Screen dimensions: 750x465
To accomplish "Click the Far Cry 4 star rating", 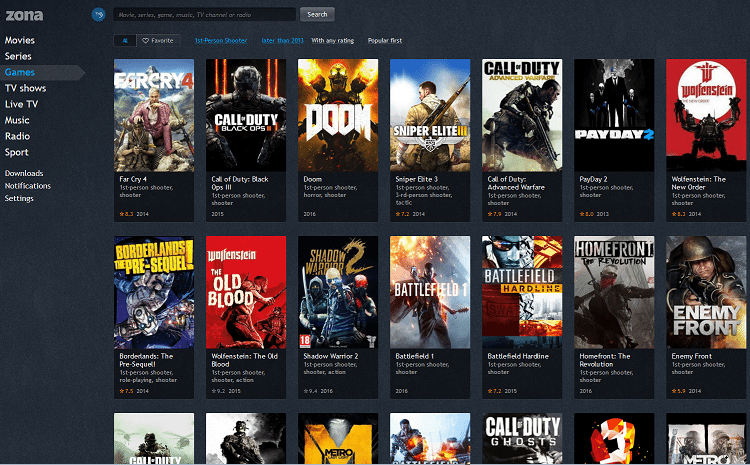I will click(126, 214).
